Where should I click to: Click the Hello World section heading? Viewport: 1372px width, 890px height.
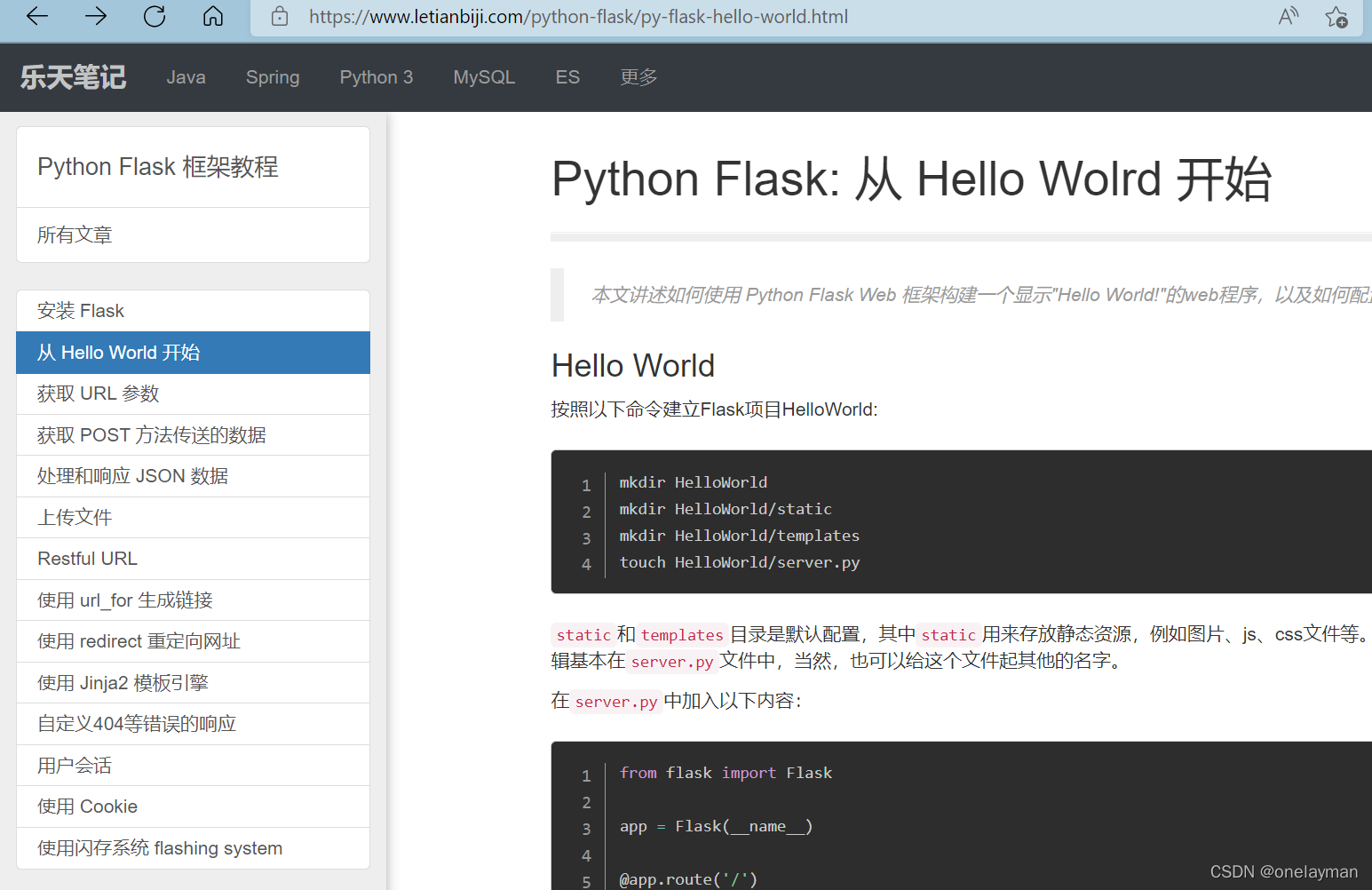633,366
